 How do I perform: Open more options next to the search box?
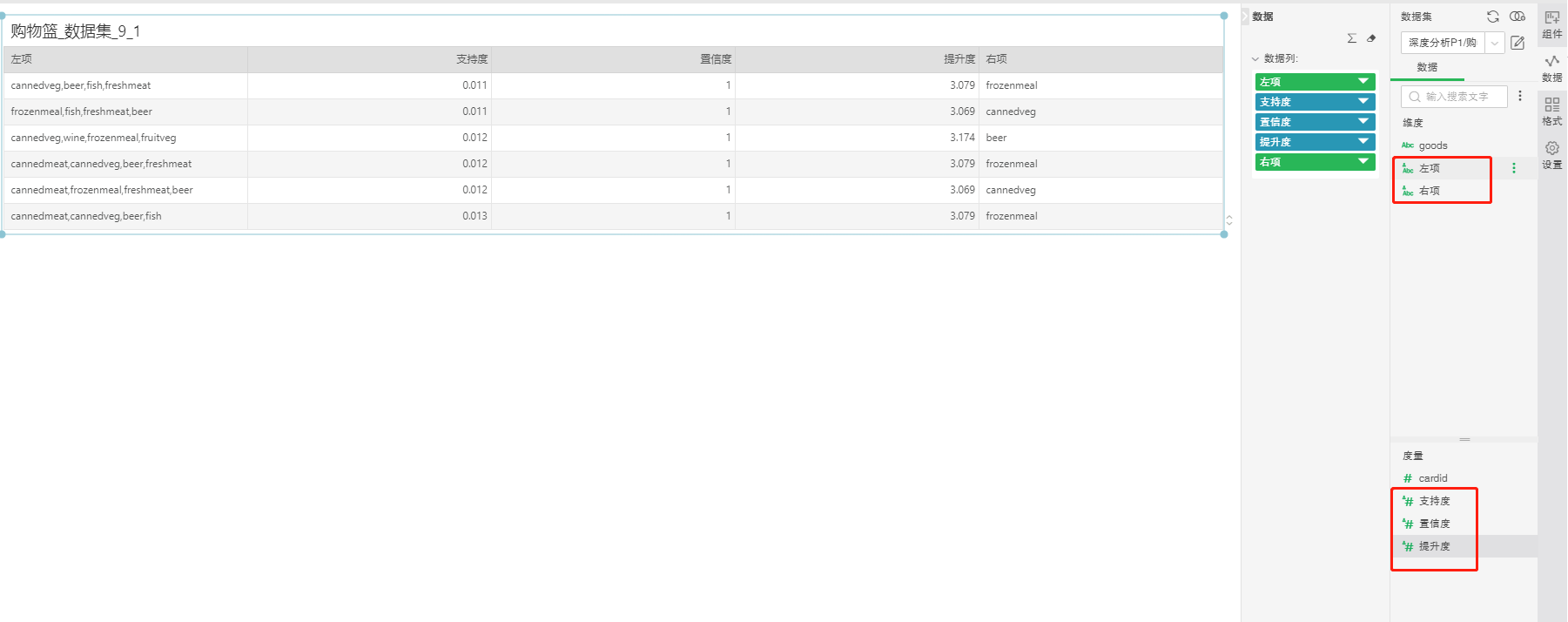point(1520,96)
